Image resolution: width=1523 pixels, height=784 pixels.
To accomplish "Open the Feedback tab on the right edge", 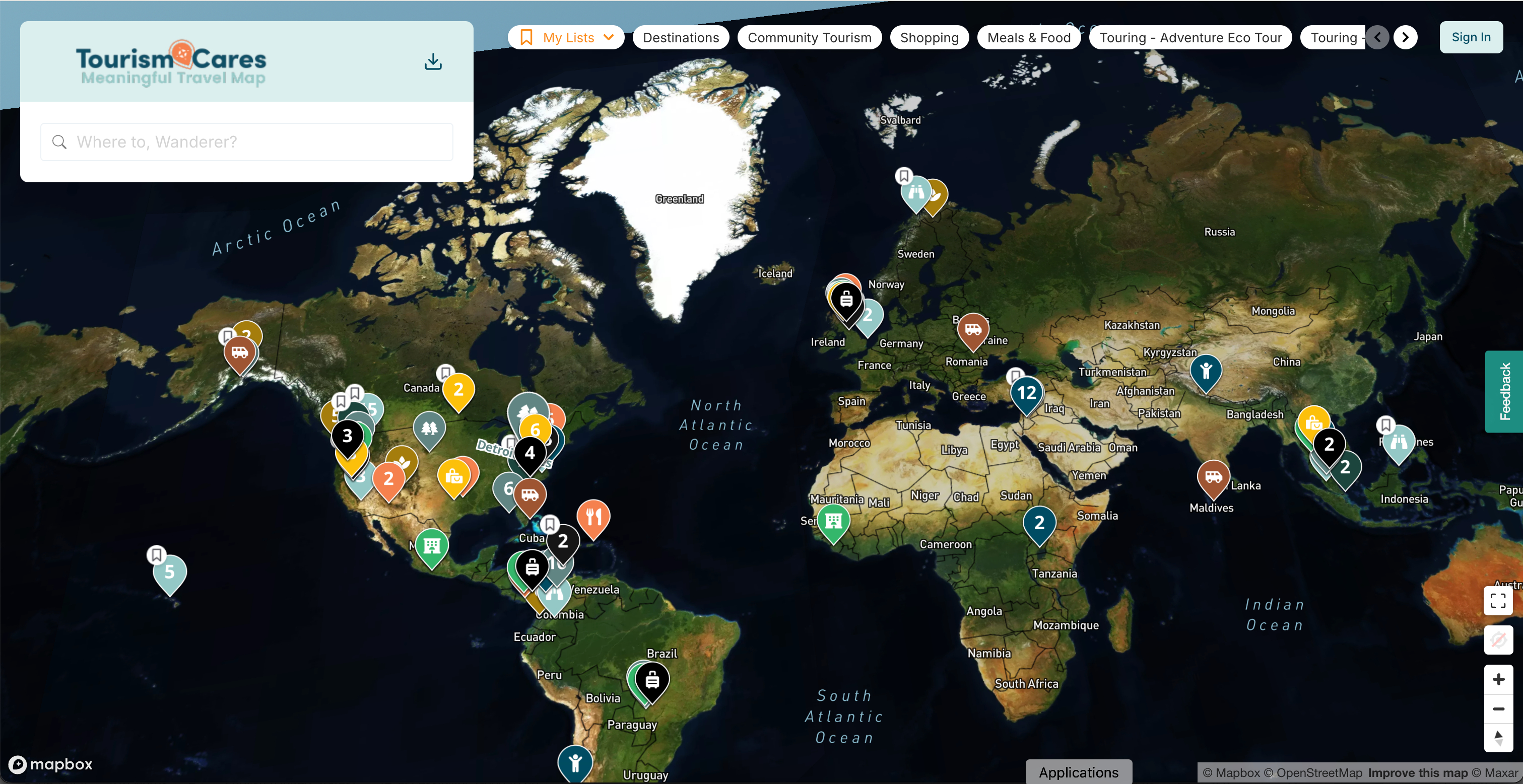I will (1506, 391).
